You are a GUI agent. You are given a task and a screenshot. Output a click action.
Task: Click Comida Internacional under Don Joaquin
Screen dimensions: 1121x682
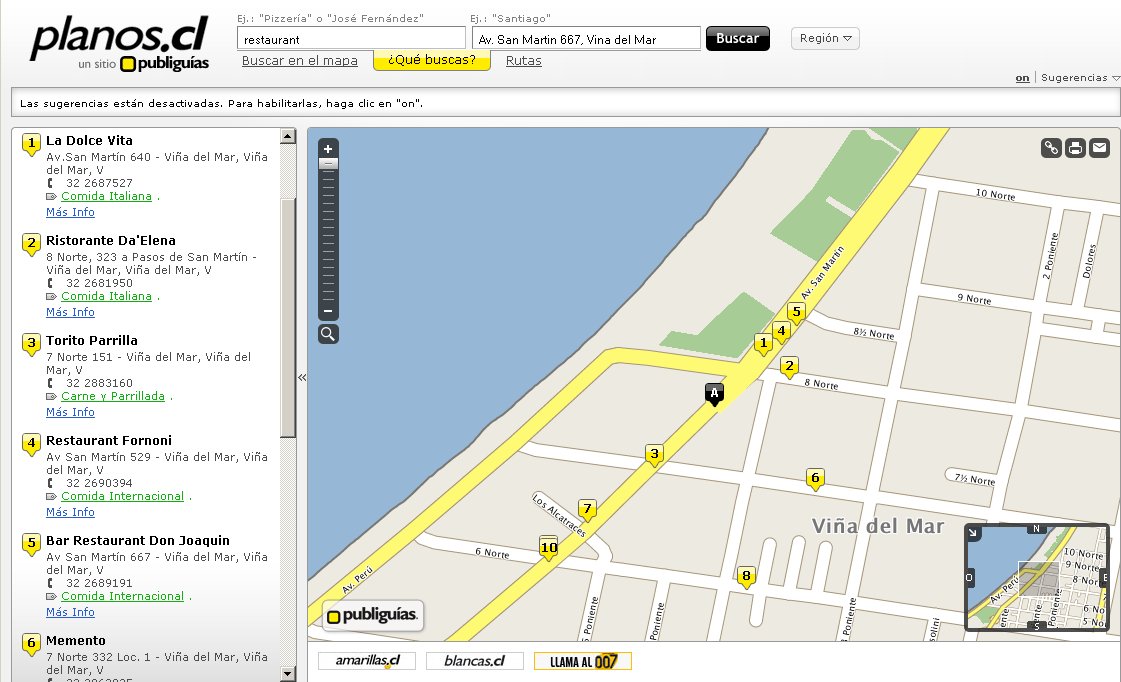122,597
